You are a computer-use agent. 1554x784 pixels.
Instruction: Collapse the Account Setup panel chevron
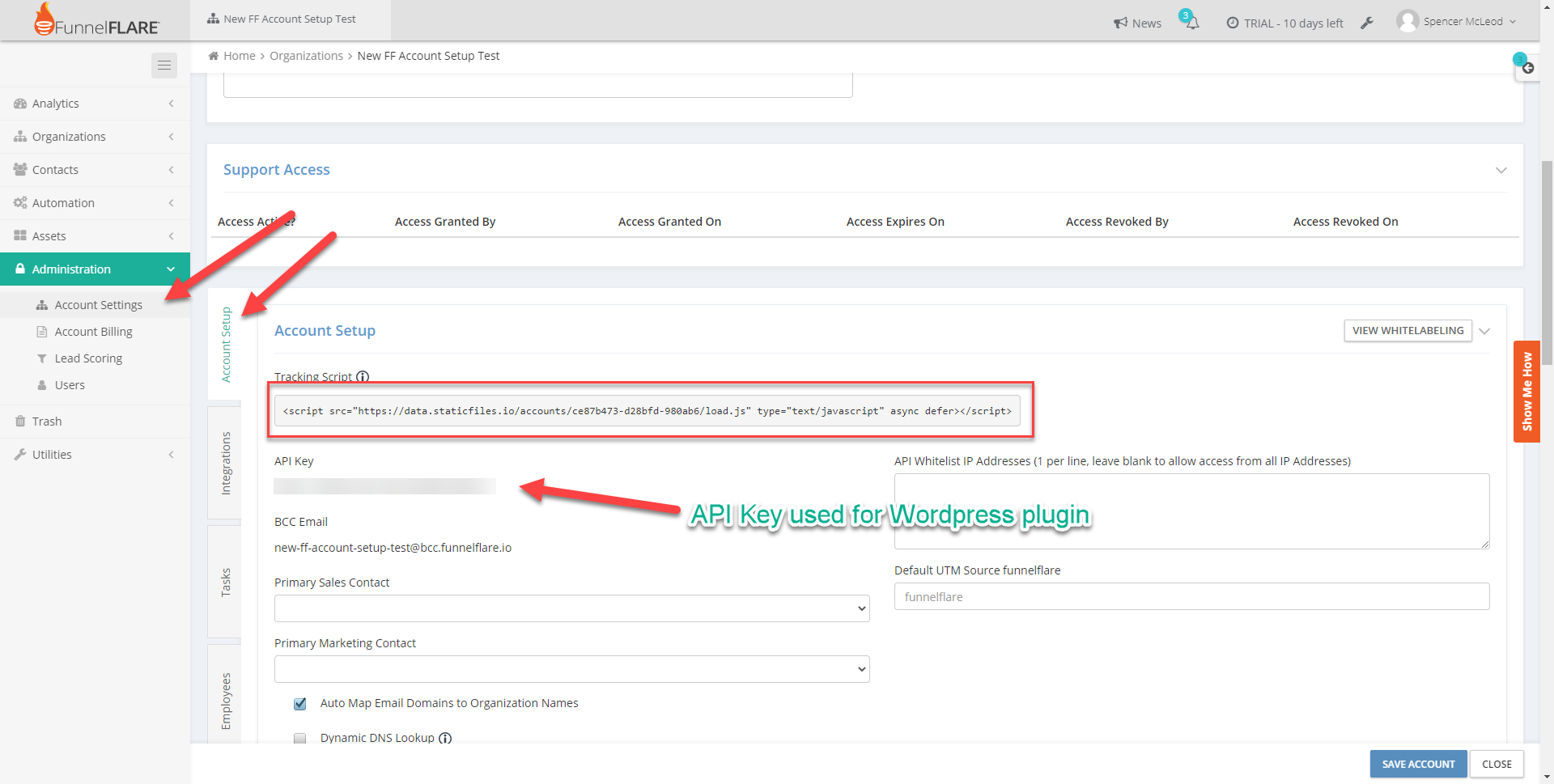tap(1484, 331)
